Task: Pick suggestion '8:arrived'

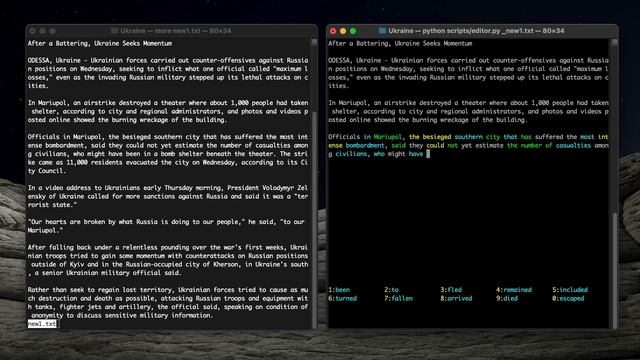Action: point(456,298)
